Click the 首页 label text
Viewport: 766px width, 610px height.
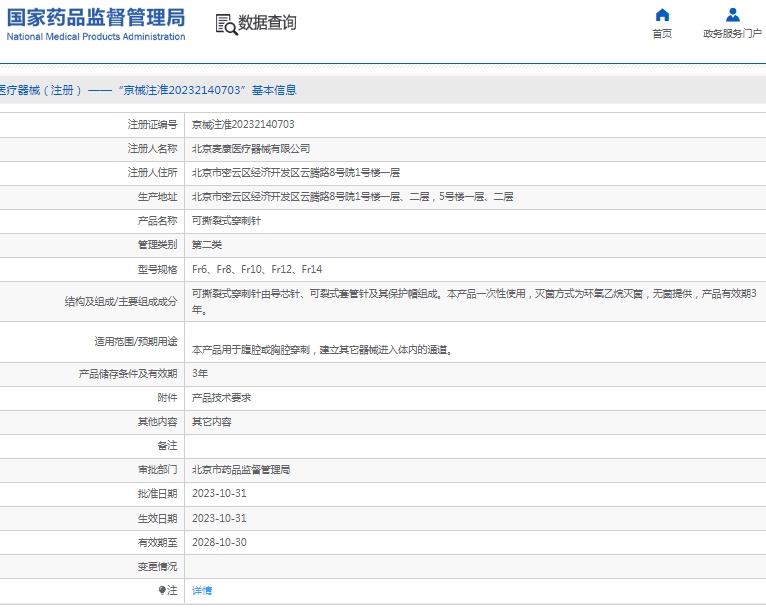[662, 33]
